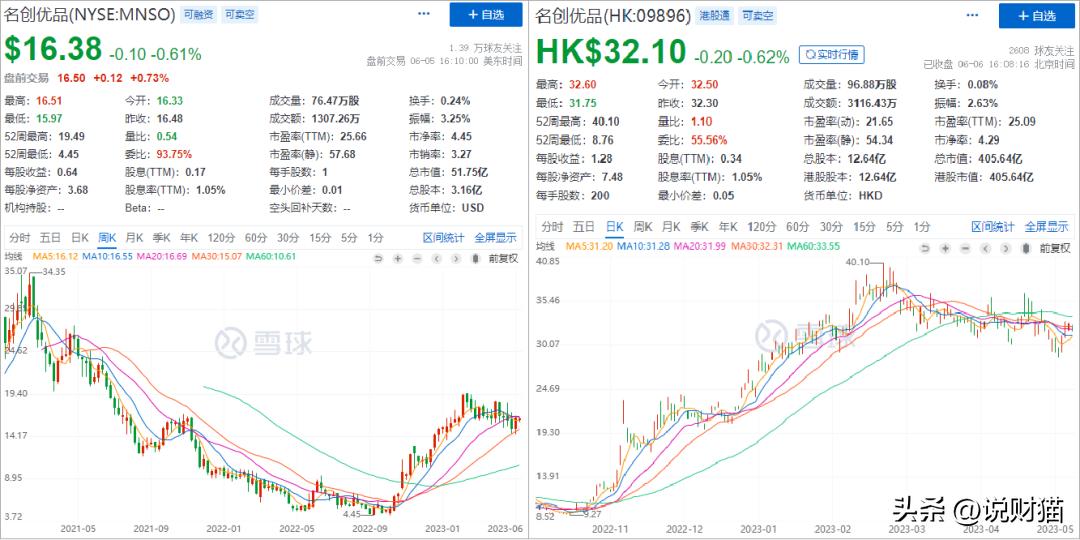Screen dimensions: 1080x540
Task: Select 15分 tab on HK:09896 chart
Action: (864, 227)
